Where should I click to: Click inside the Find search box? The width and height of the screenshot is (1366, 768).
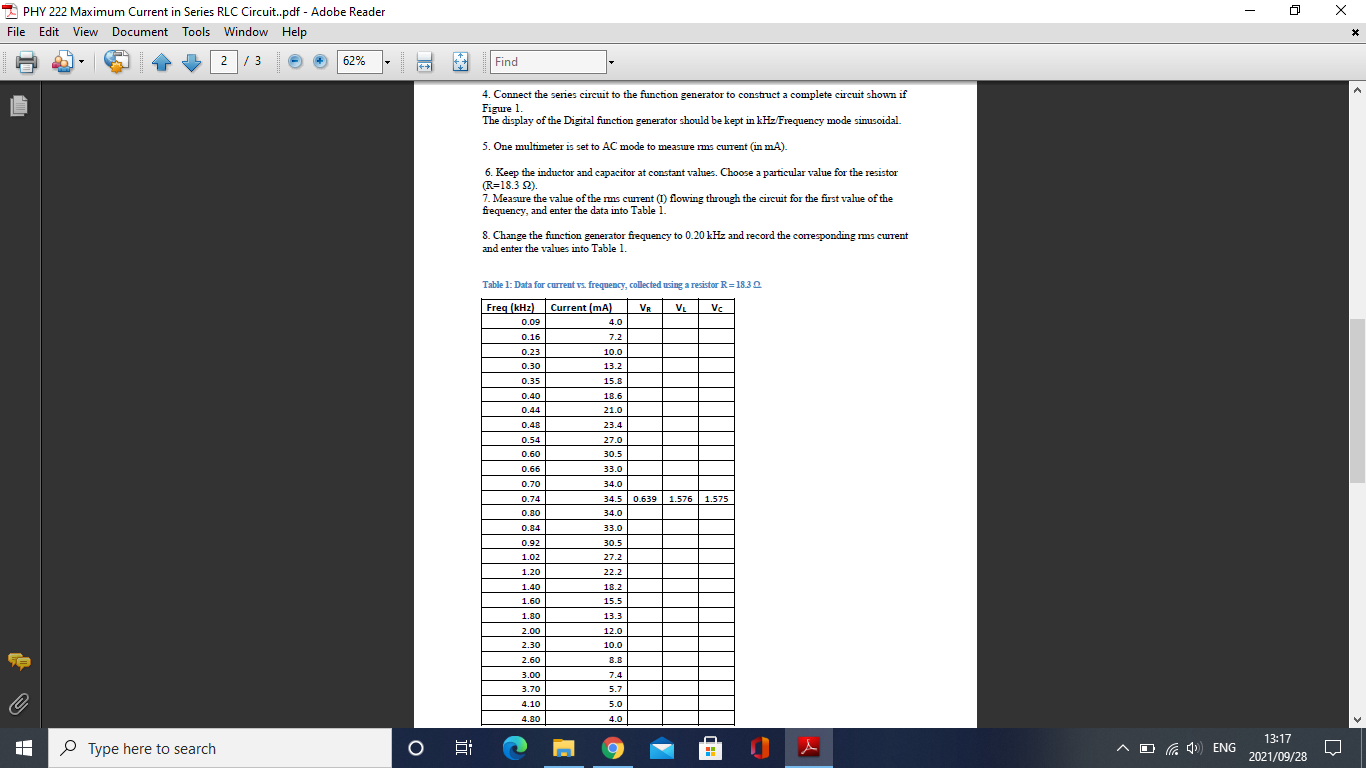[545, 62]
